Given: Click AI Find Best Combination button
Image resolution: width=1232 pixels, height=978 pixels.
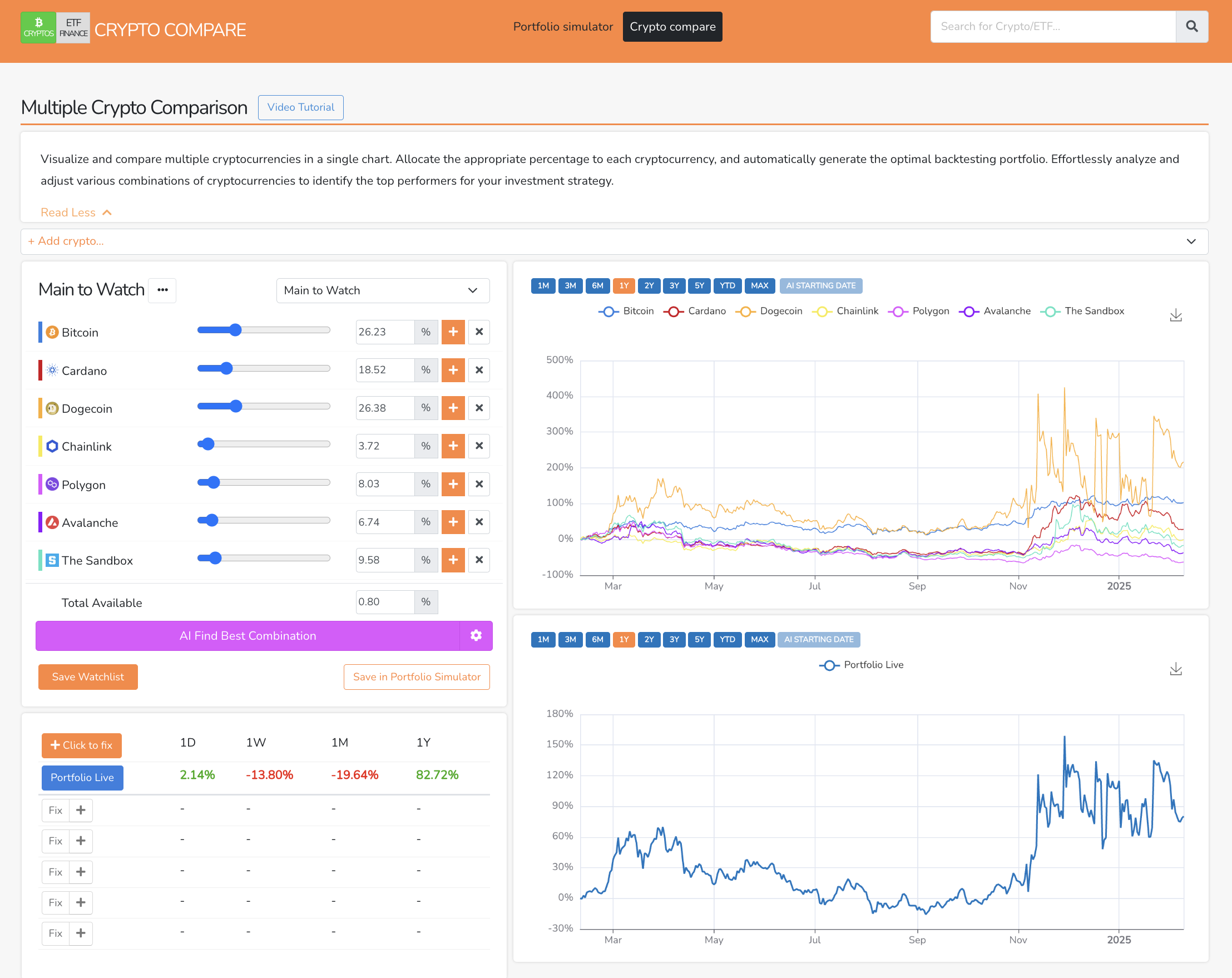Looking at the screenshot, I should [248, 636].
